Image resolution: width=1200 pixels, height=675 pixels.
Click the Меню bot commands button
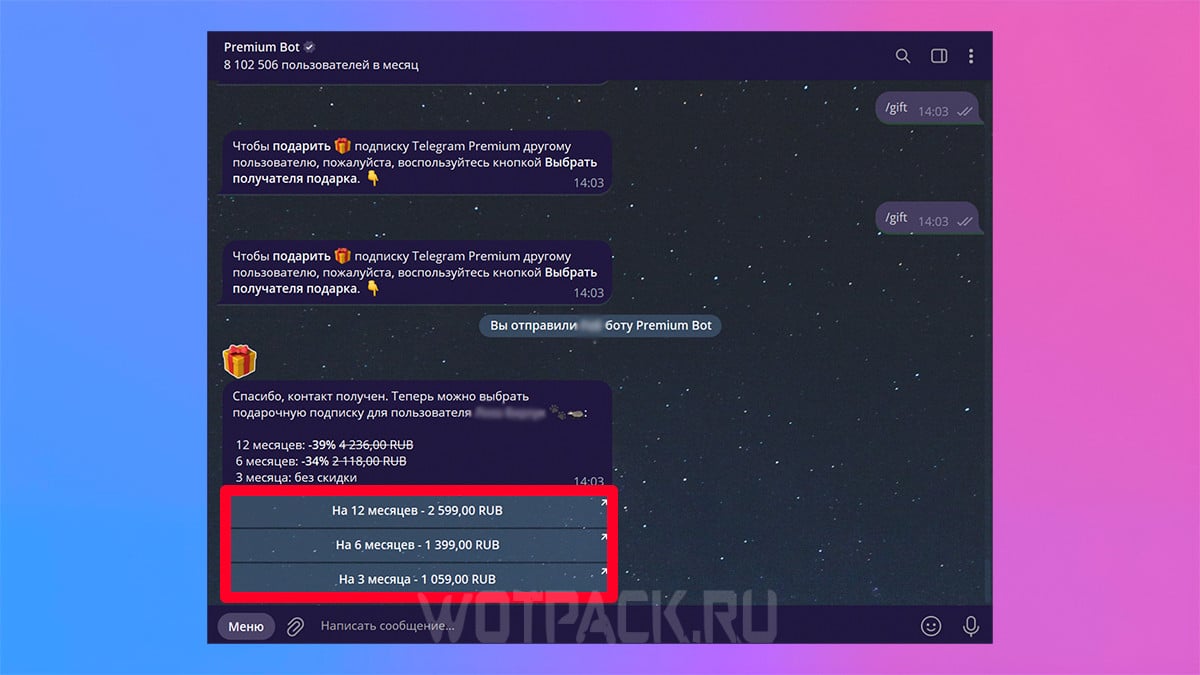pyautogui.click(x=246, y=626)
